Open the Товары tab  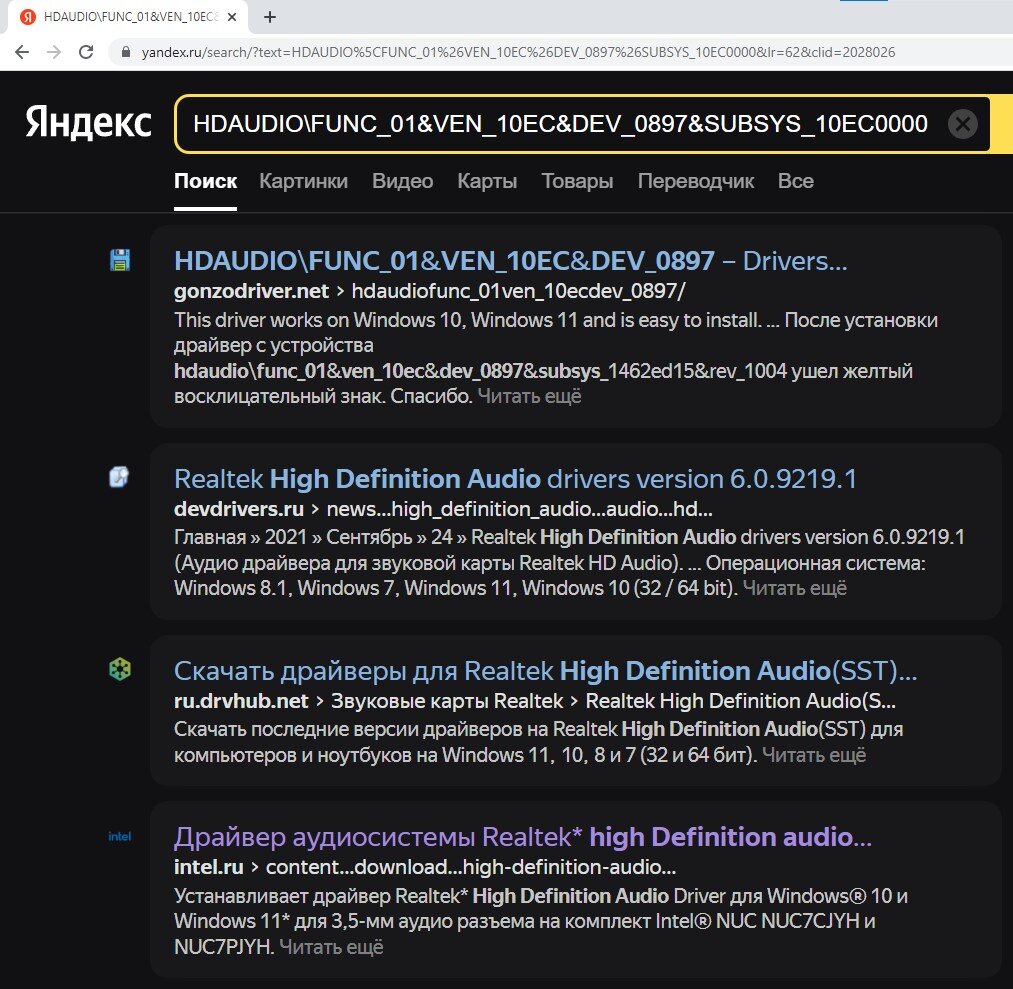tap(578, 181)
